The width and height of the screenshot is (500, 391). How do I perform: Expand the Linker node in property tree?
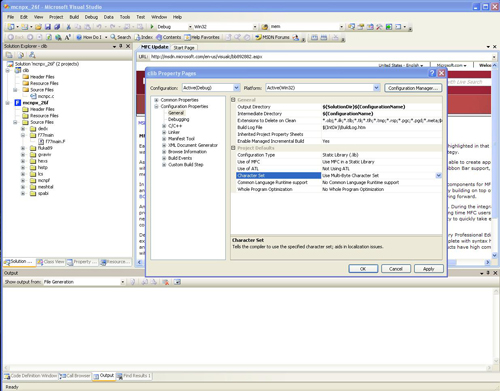[164, 132]
